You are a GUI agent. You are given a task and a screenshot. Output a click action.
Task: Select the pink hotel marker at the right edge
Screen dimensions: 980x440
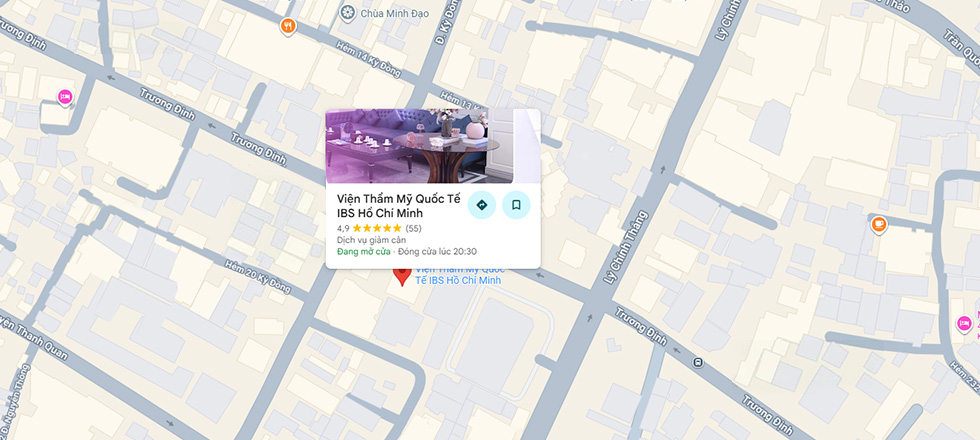964,324
